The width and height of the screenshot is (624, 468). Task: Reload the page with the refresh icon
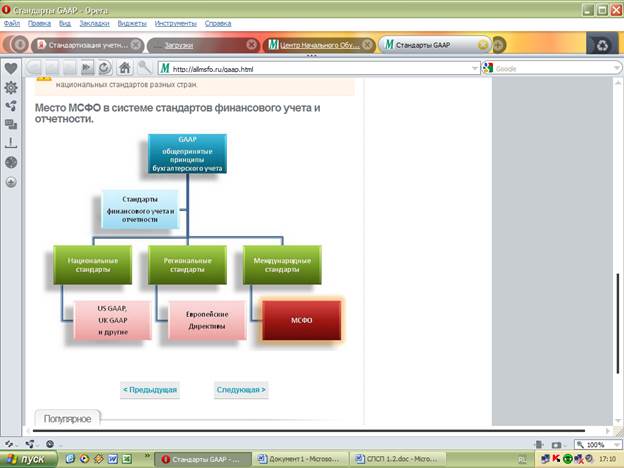(104, 69)
